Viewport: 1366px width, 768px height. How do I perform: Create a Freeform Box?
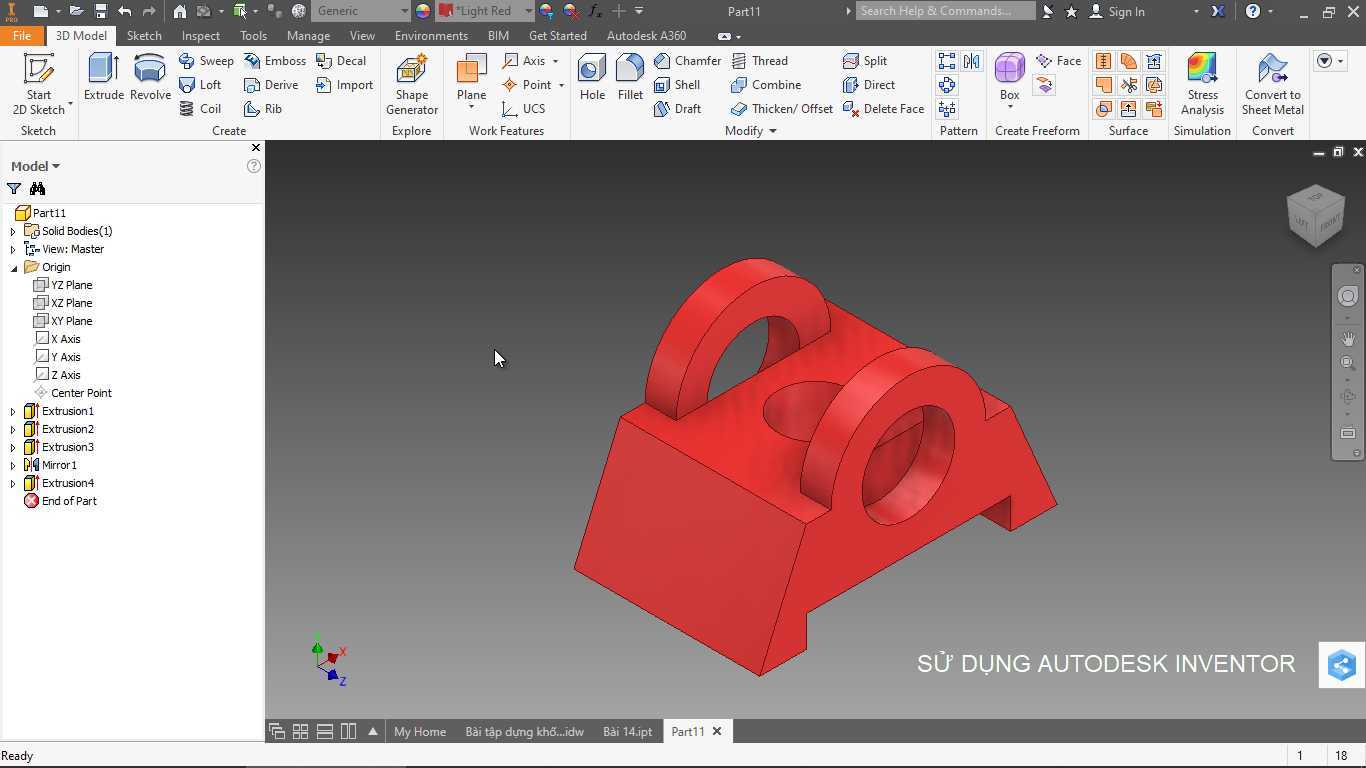[x=1009, y=78]
